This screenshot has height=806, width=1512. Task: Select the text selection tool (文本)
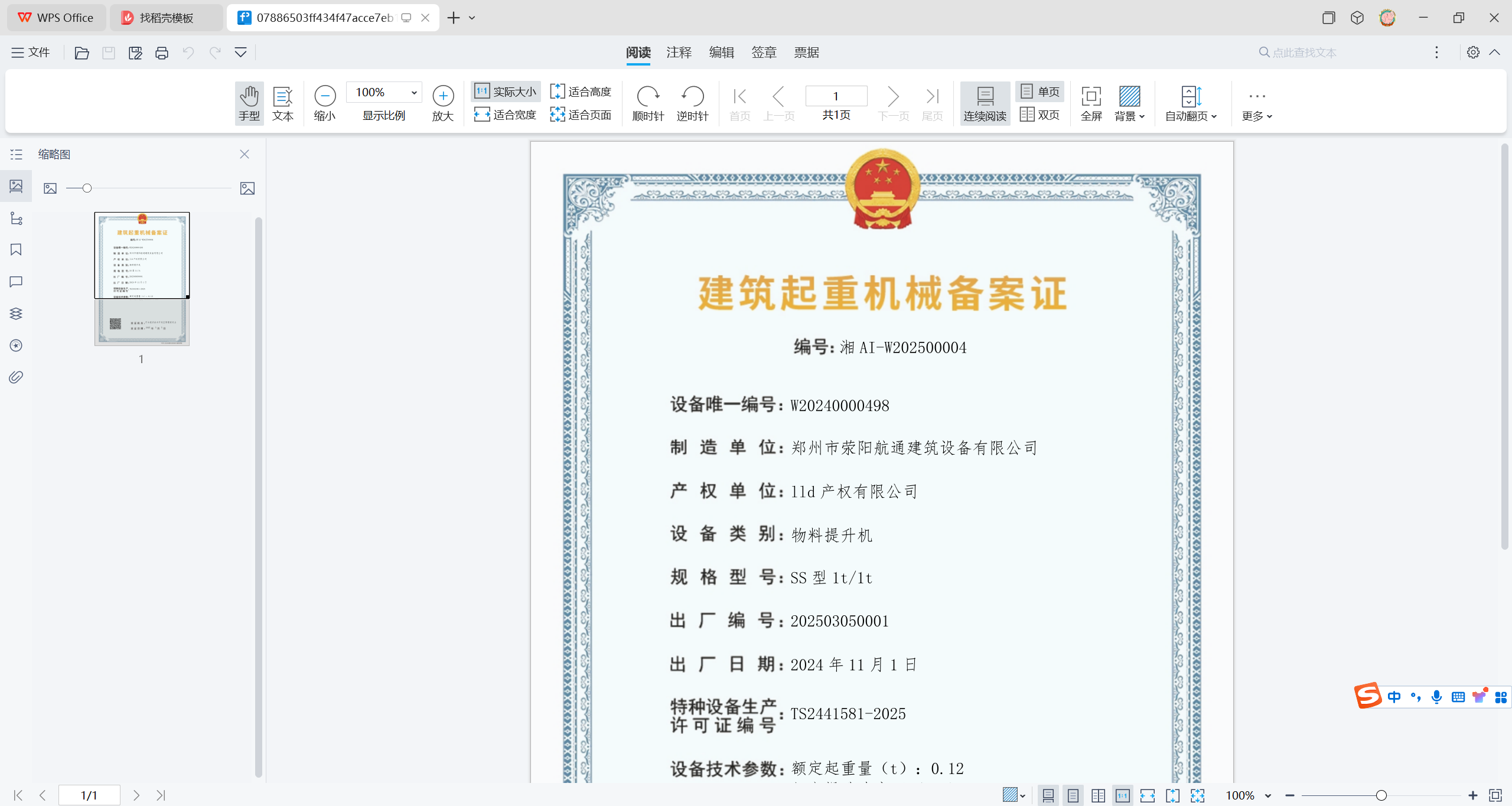[283, 103]
